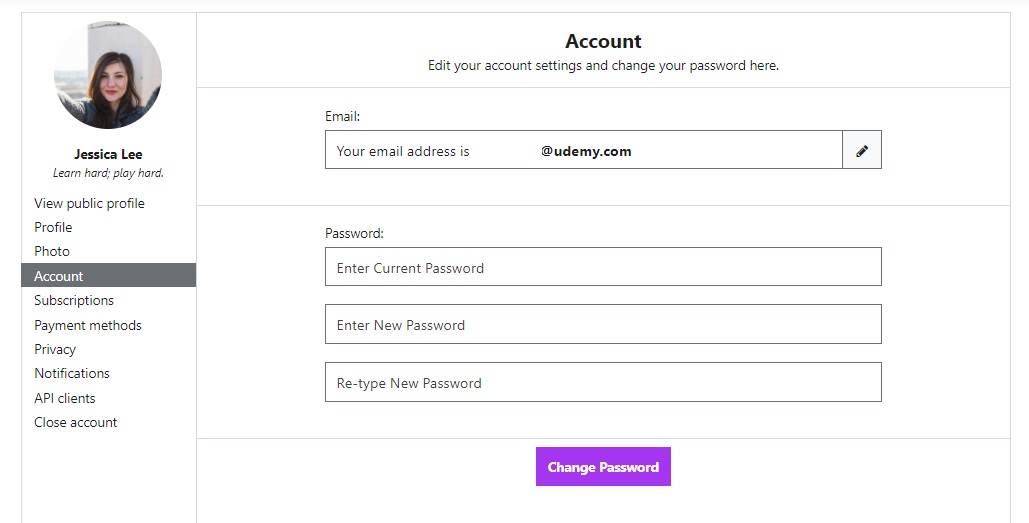The image size is (1029, 523).
Task: Select API clients in the sidebar
Action: (65, 398)
